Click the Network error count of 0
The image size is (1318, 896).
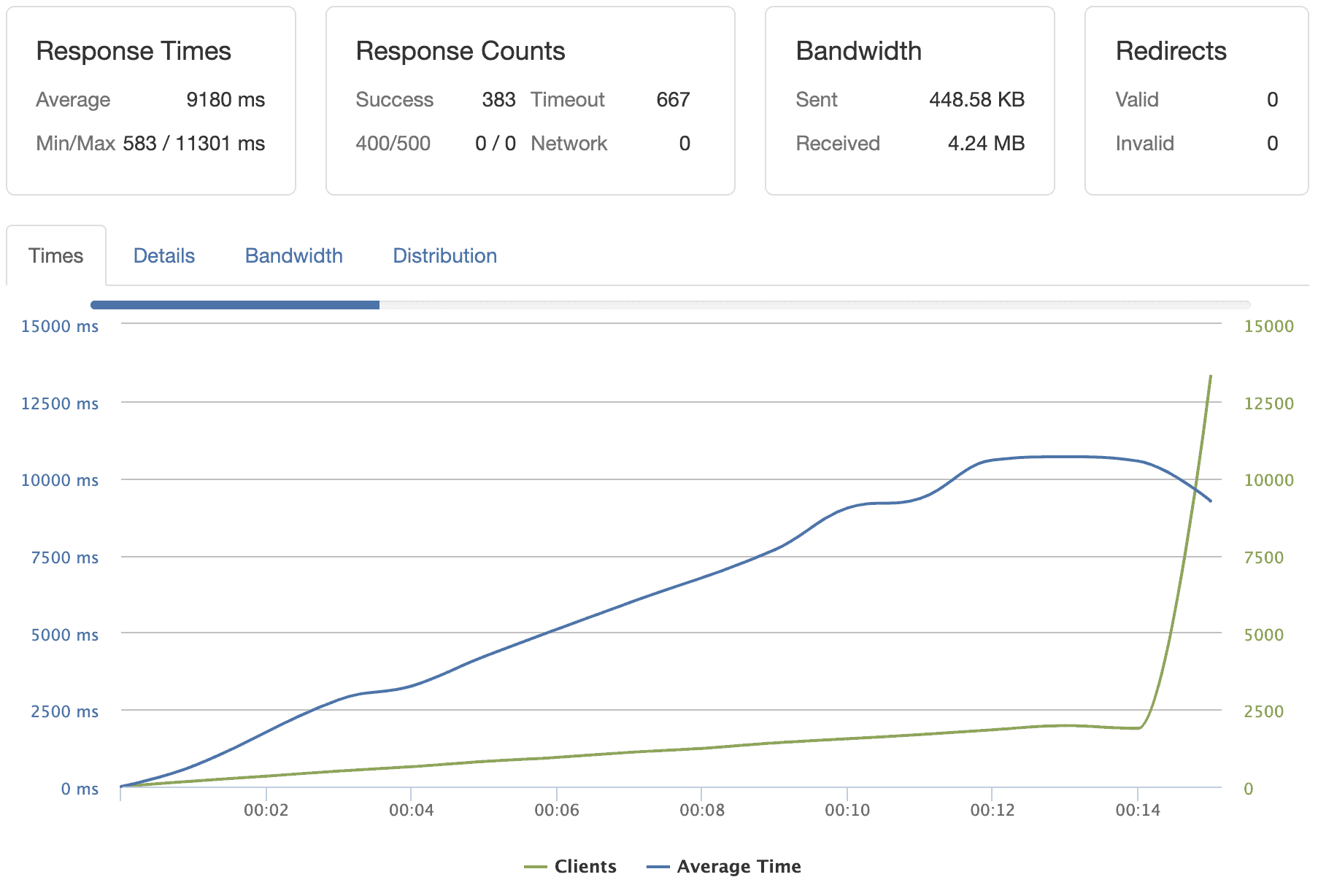click(684, 143)
